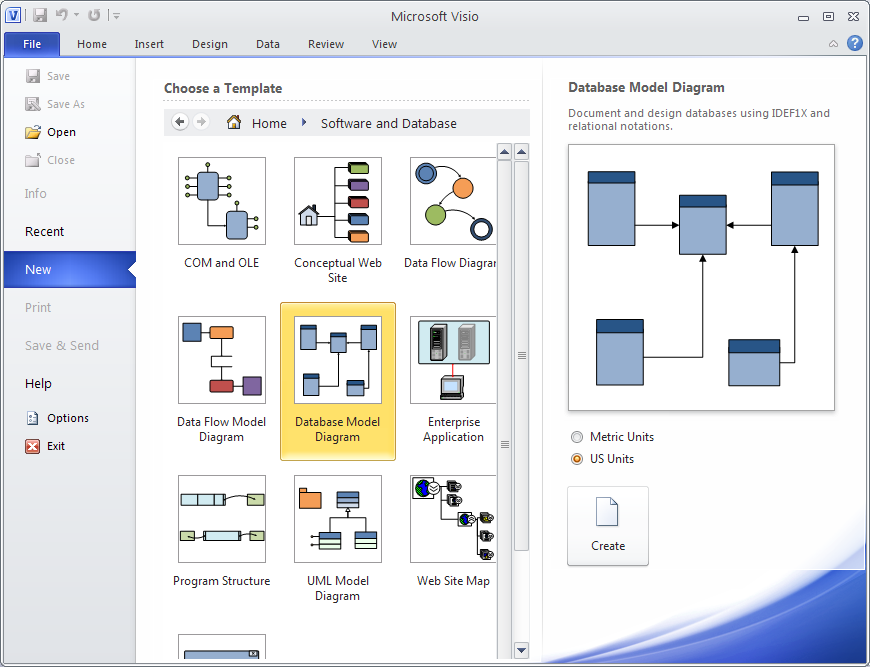
Task: Click the Home house icon in breadcrumb
Action: (x=234, y=122)
